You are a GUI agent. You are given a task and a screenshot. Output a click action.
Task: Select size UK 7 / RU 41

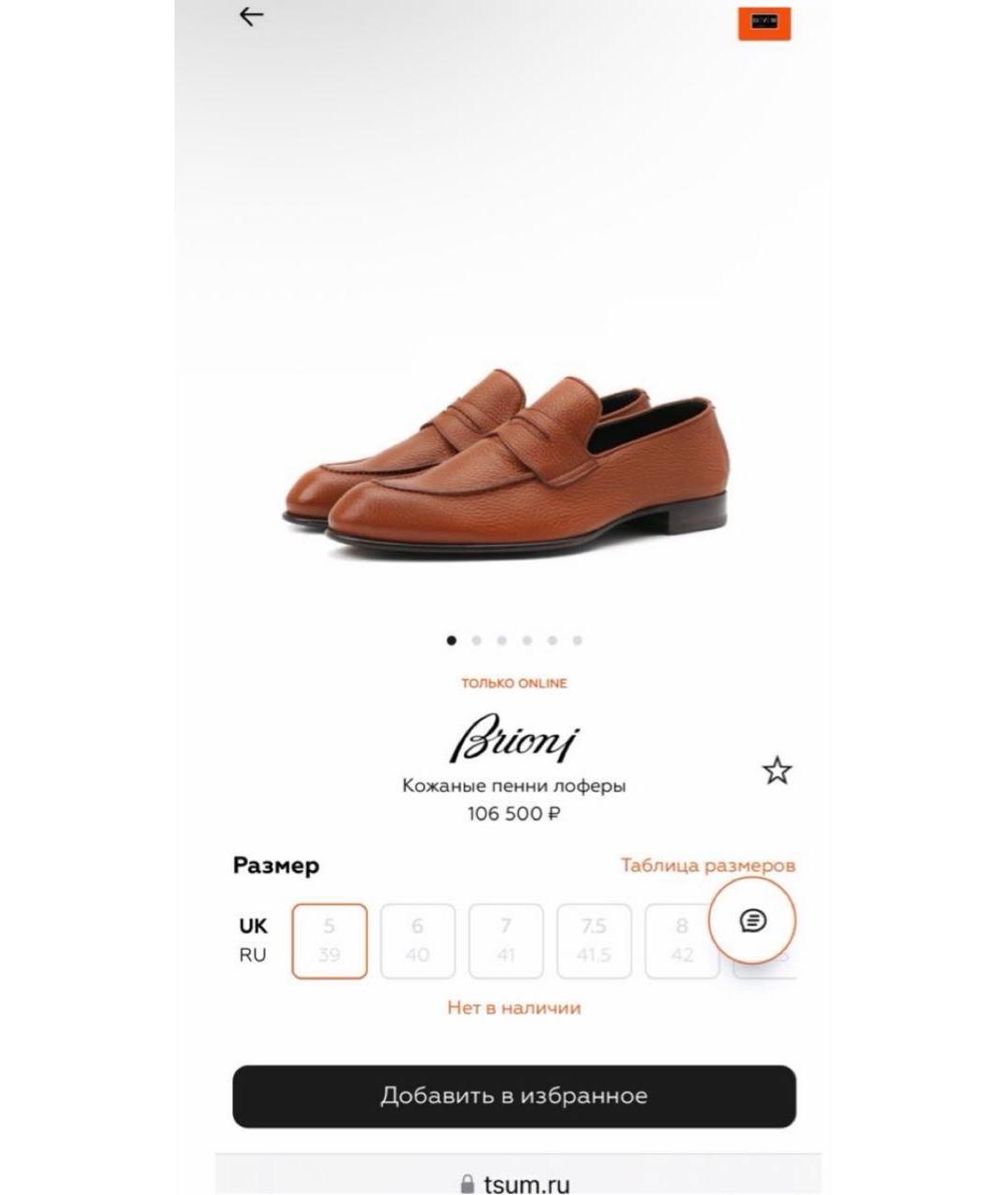pyautogui.click(x=506, y=941)
